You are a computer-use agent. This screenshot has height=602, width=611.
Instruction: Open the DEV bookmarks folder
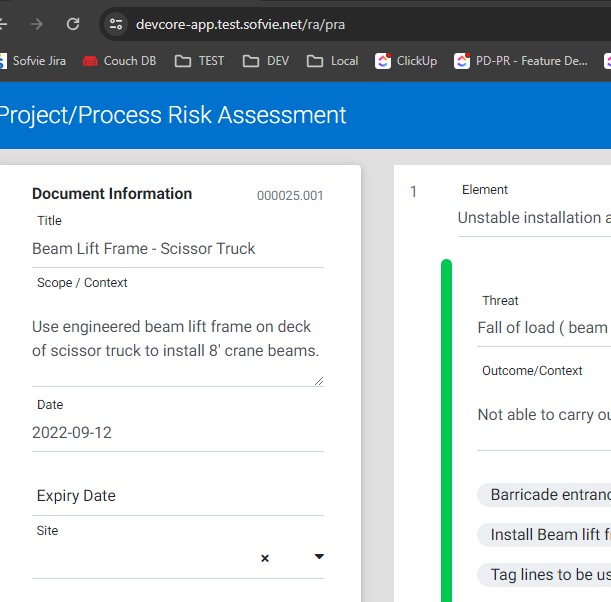click(x=266, y=61)
